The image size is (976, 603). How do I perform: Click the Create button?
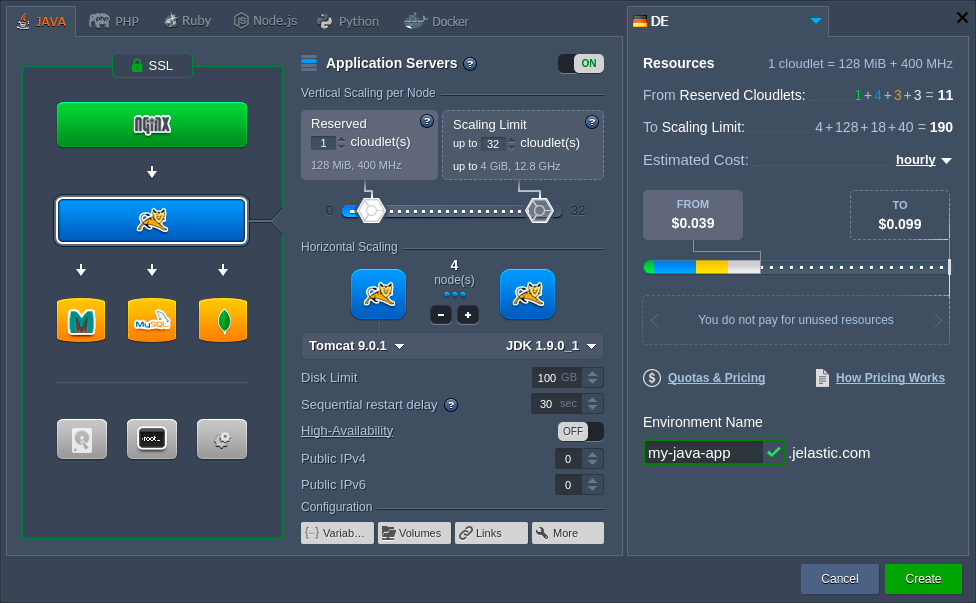click(922, 578)
